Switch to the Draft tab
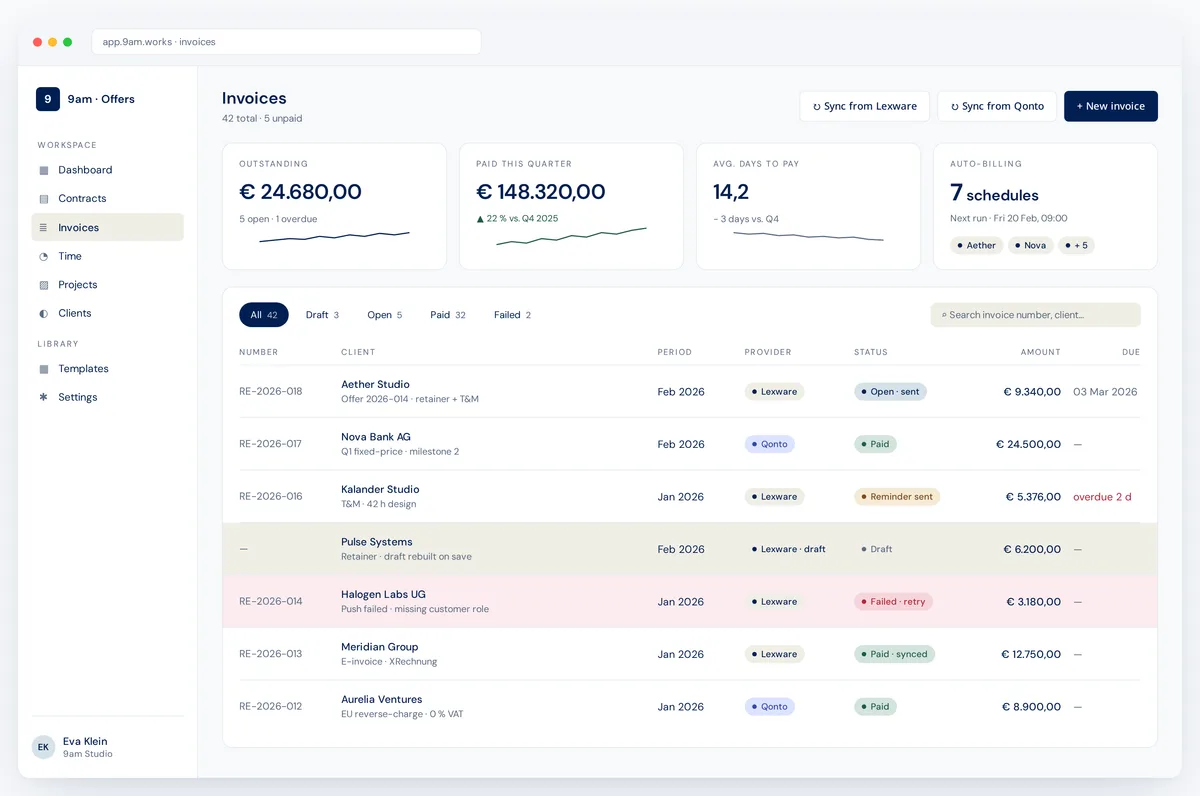Screen dimensions: 1200x796 tap(322, 315)
